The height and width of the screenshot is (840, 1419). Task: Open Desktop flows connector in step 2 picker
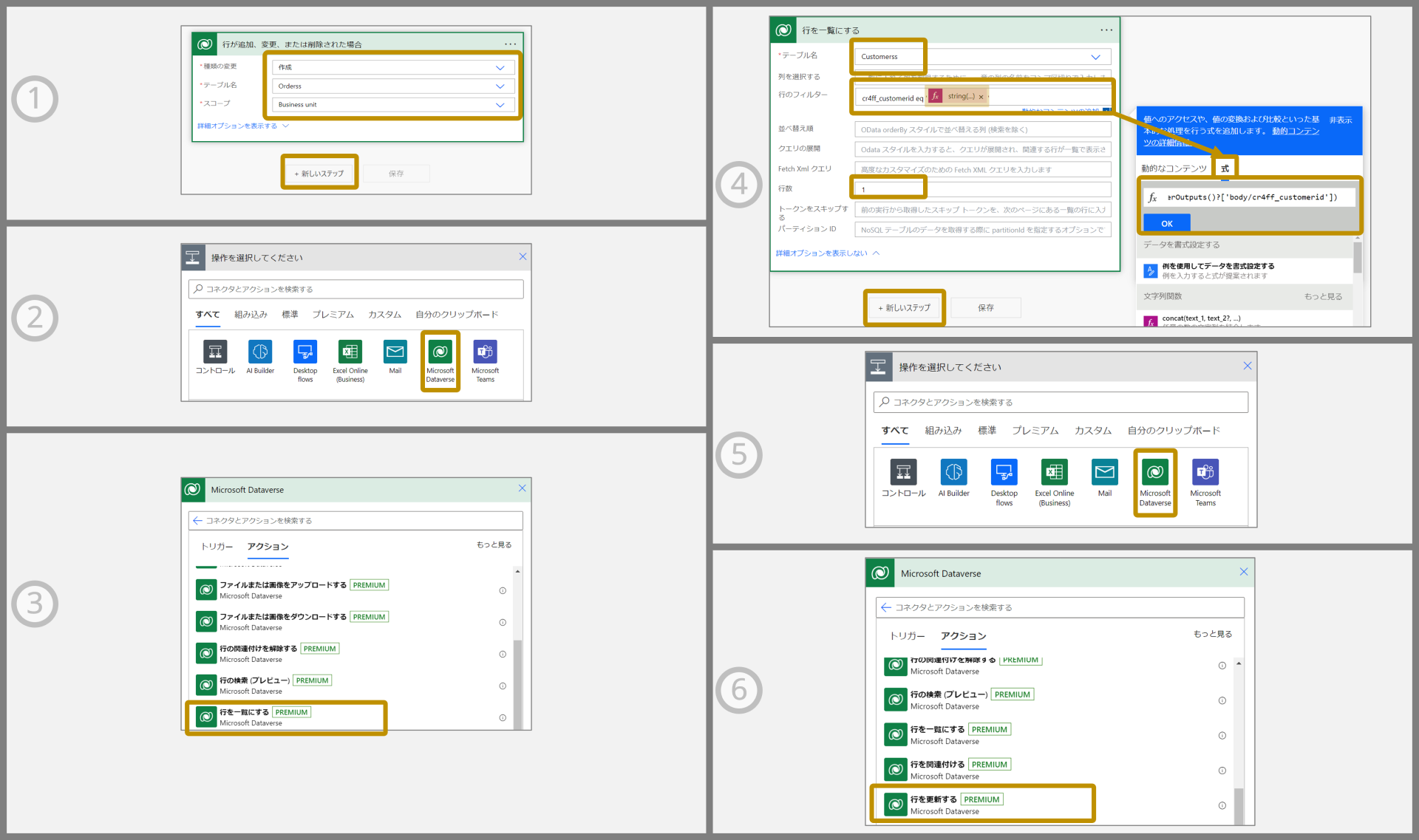point(305,352)
